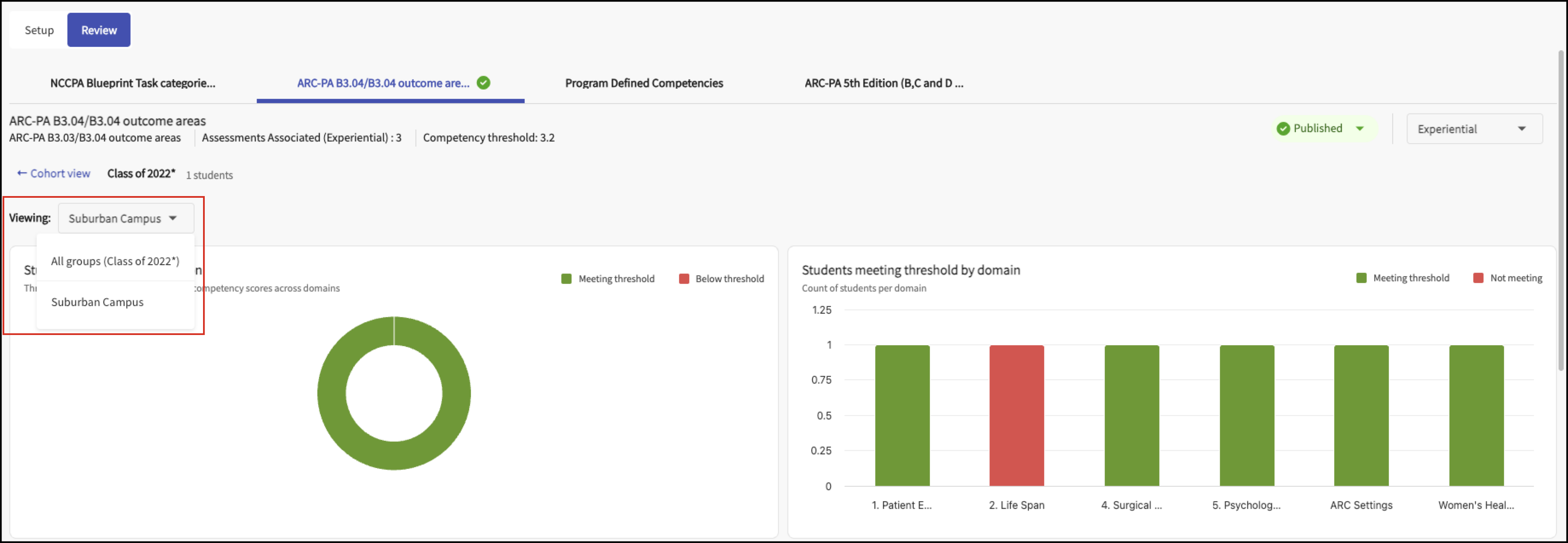Viewport: 1568px width, 543px height.
Task: Switch to the Setup tab
Action: coord(39,30)
